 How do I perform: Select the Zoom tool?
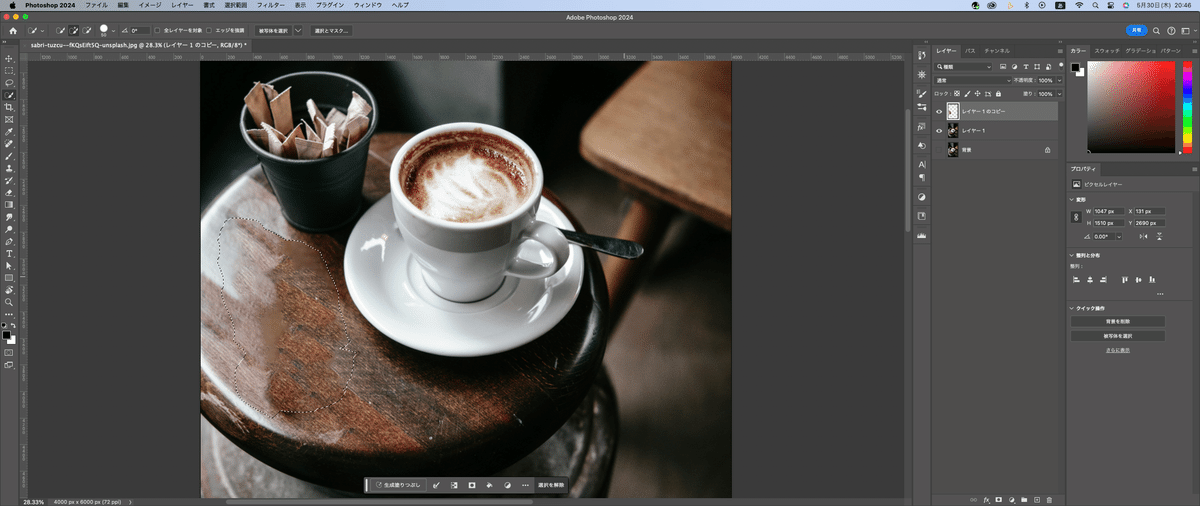click(9, 301)
